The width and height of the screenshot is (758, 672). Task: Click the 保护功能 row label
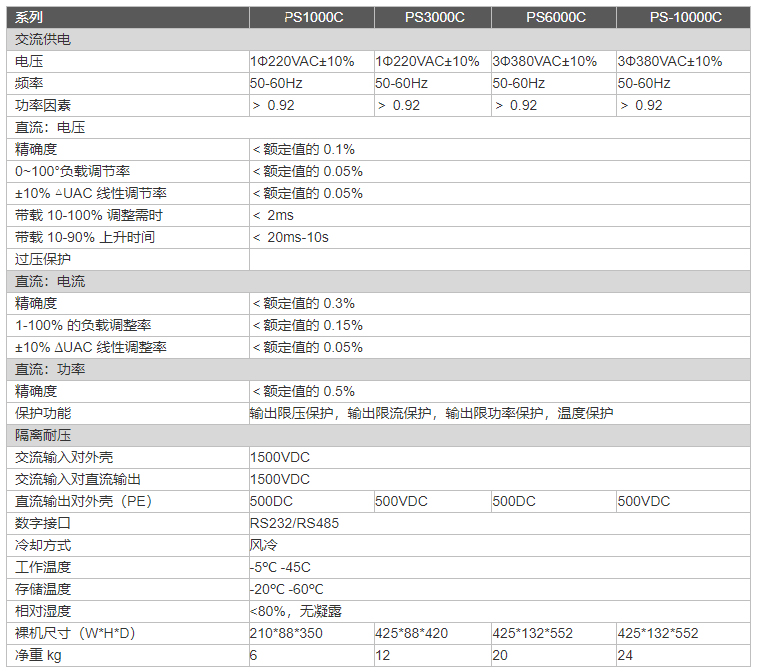(43, 414)
